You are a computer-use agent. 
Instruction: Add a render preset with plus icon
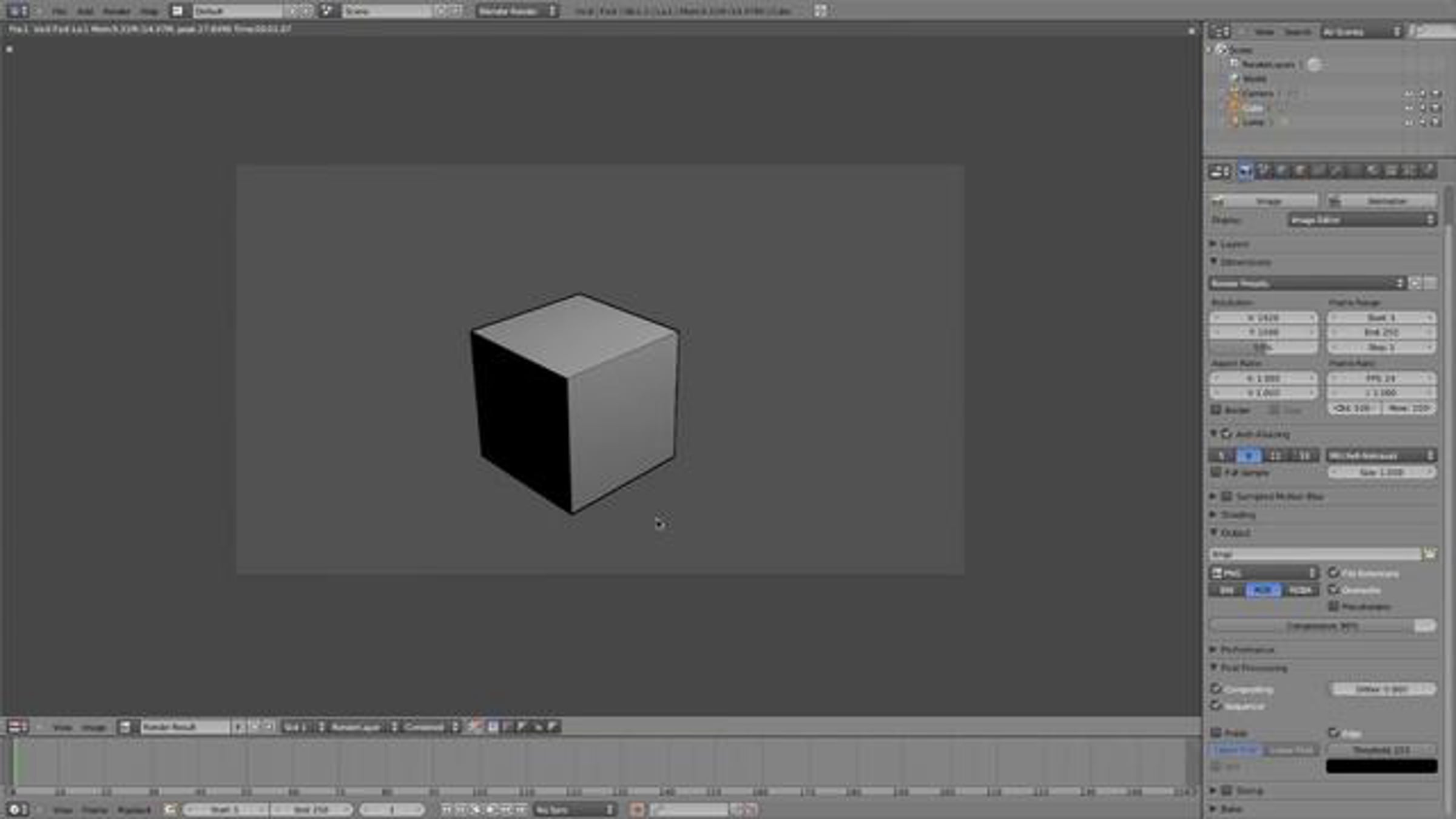tap(1415, 283)
